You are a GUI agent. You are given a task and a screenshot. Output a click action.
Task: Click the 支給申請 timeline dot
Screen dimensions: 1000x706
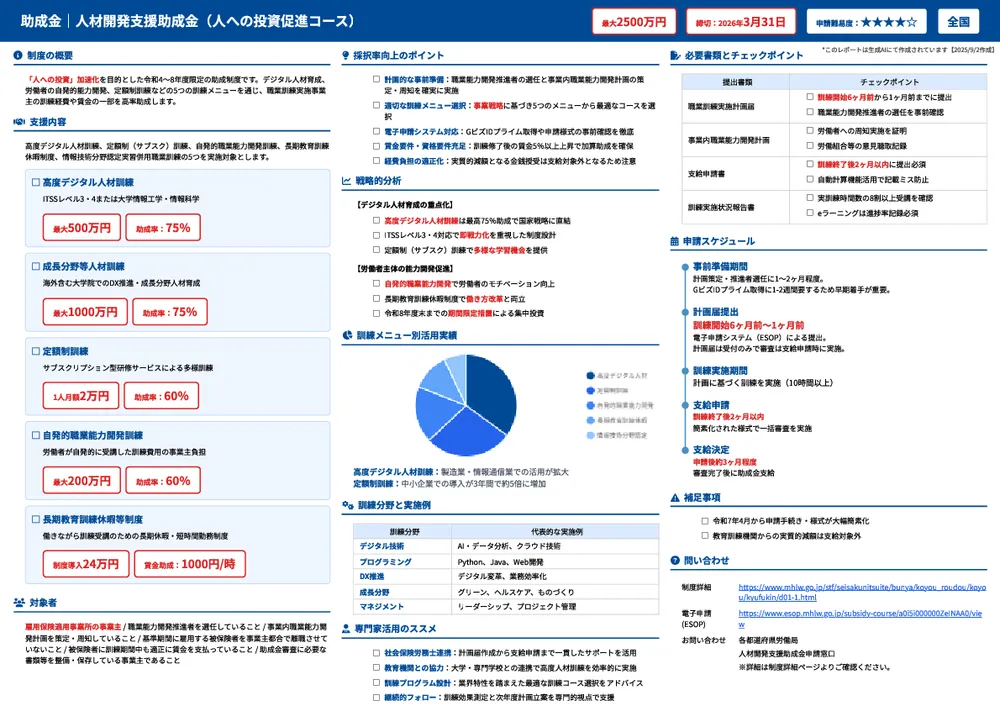[685, 406]
